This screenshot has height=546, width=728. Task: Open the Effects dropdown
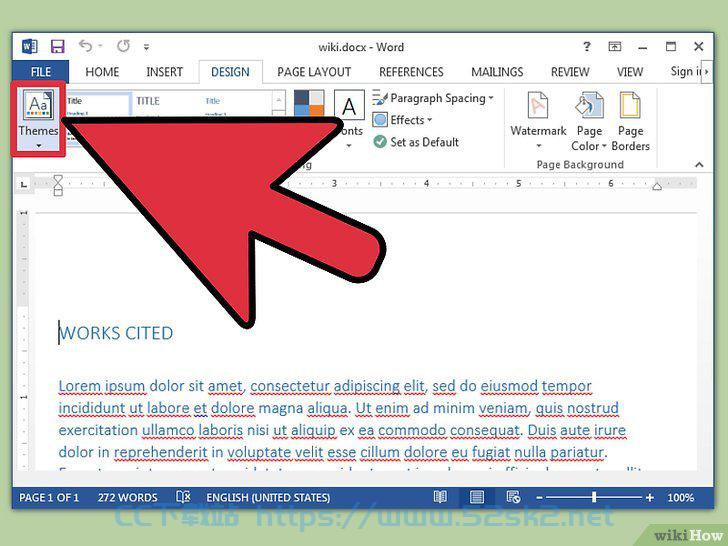(402, 120)
